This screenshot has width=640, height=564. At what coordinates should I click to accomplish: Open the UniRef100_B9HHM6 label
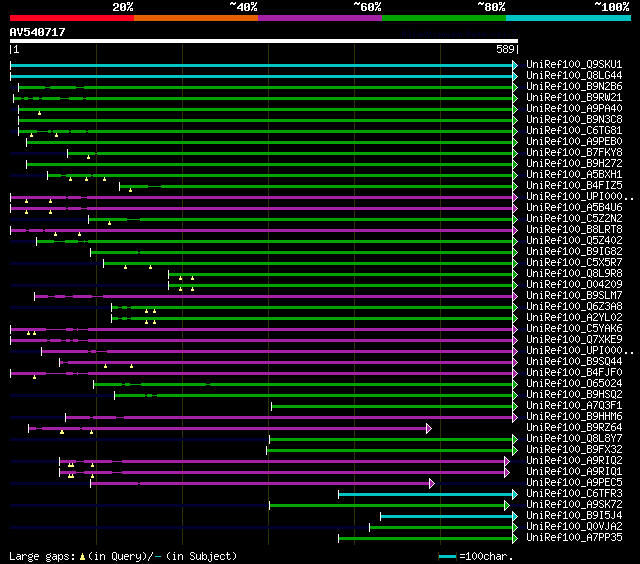point(574,417)
